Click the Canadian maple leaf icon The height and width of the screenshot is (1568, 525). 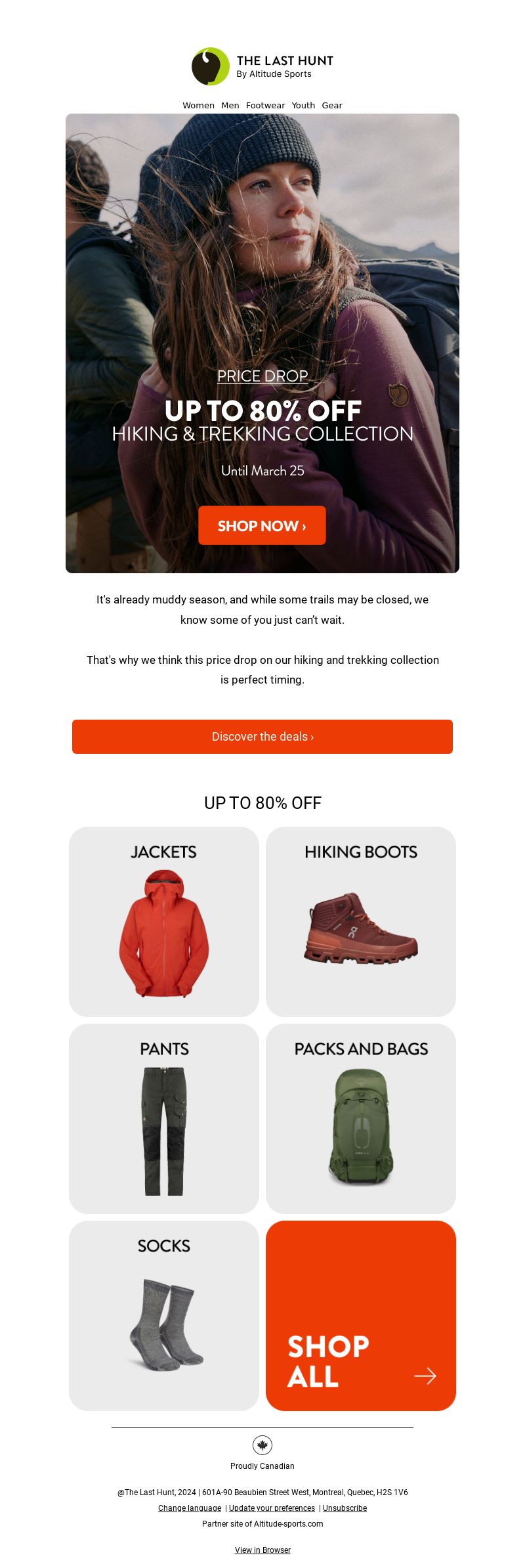262,1445
